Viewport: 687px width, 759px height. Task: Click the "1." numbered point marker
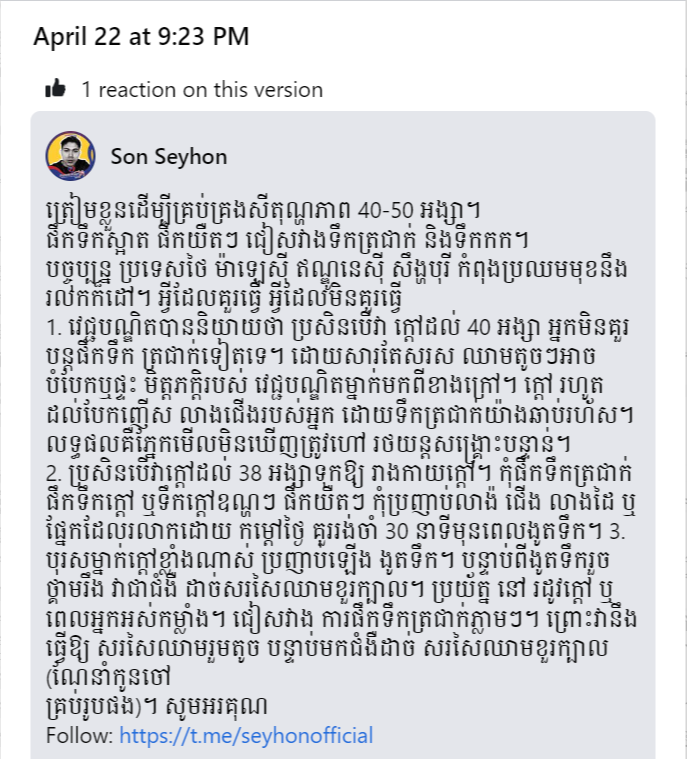tap(54, 328)
